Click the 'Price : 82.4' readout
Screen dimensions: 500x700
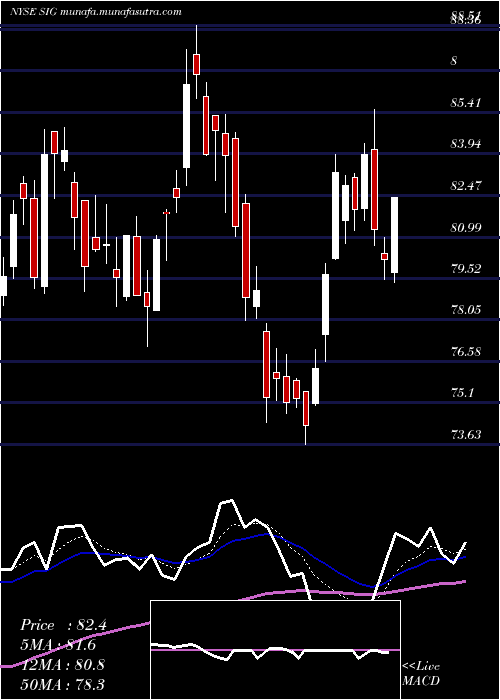coord(63,625)
